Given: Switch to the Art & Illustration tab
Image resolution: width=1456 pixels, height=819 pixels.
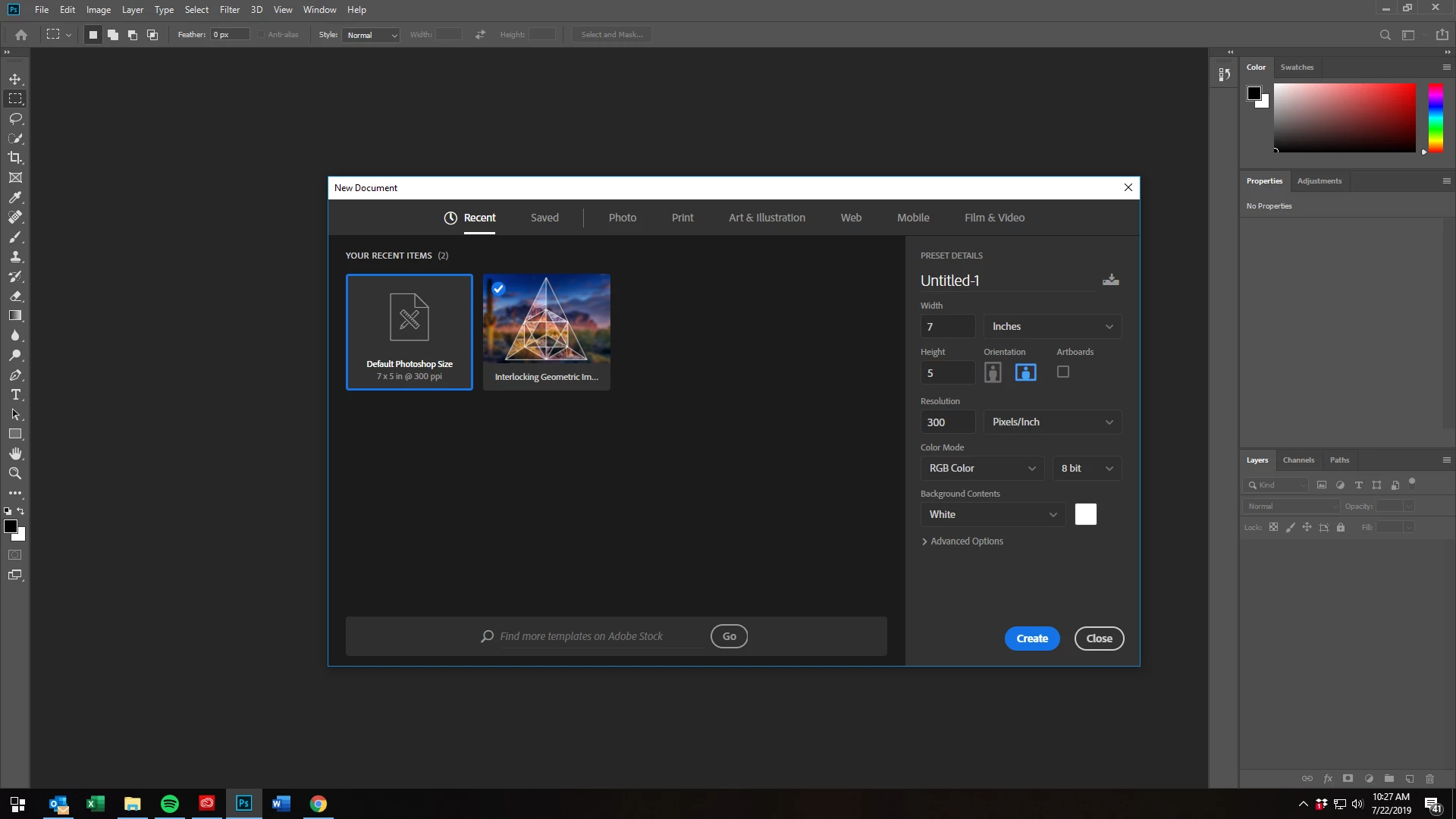Looking at the screenshot, I should point(767,218).
